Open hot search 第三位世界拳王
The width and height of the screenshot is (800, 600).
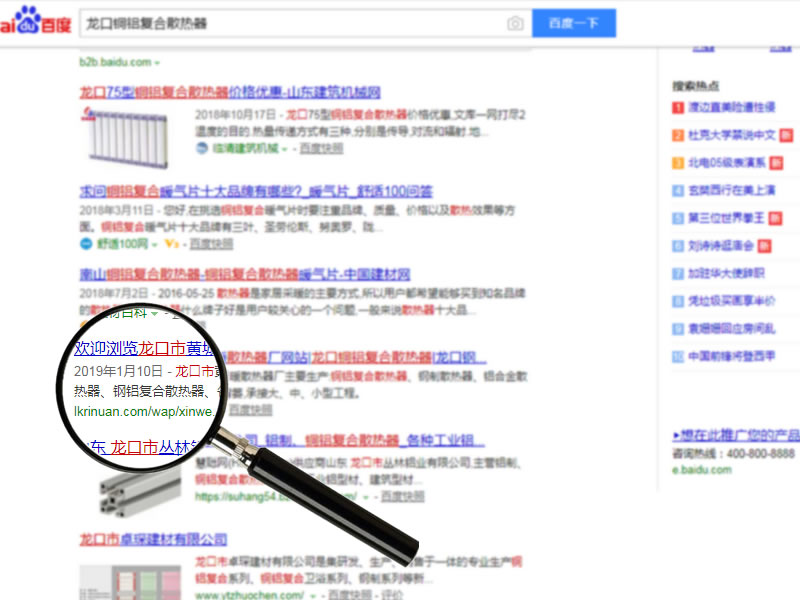(726, 218)
